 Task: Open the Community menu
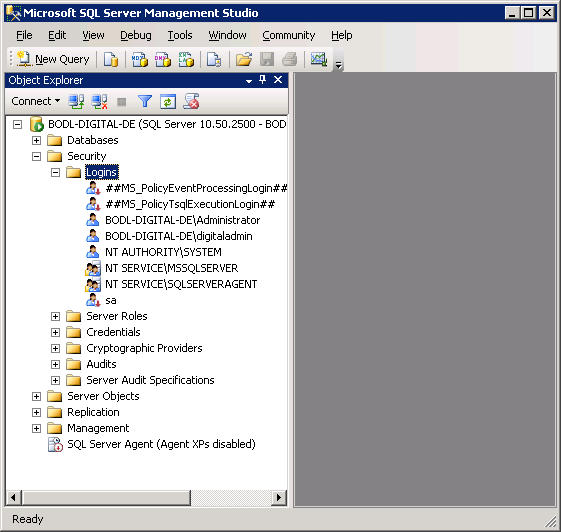(x=289, y=35)
